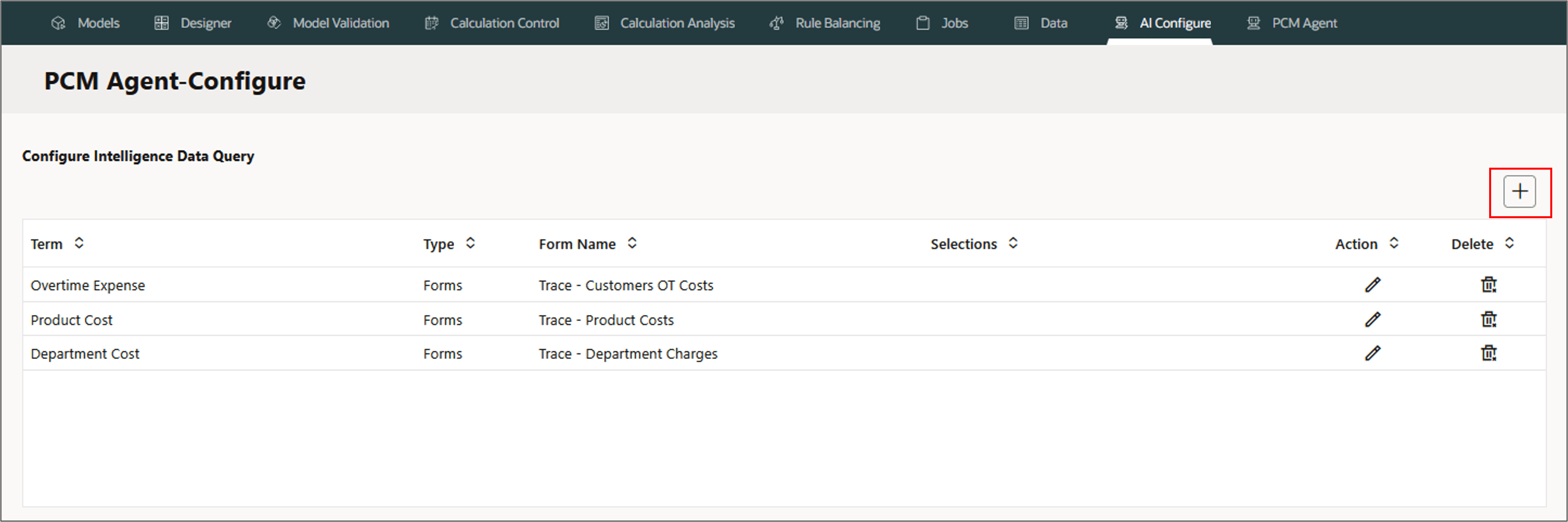The width and height of the screenshot is (1568, 522).
Task: Sort by Action column arrows
Action: tap(1394, 244)
